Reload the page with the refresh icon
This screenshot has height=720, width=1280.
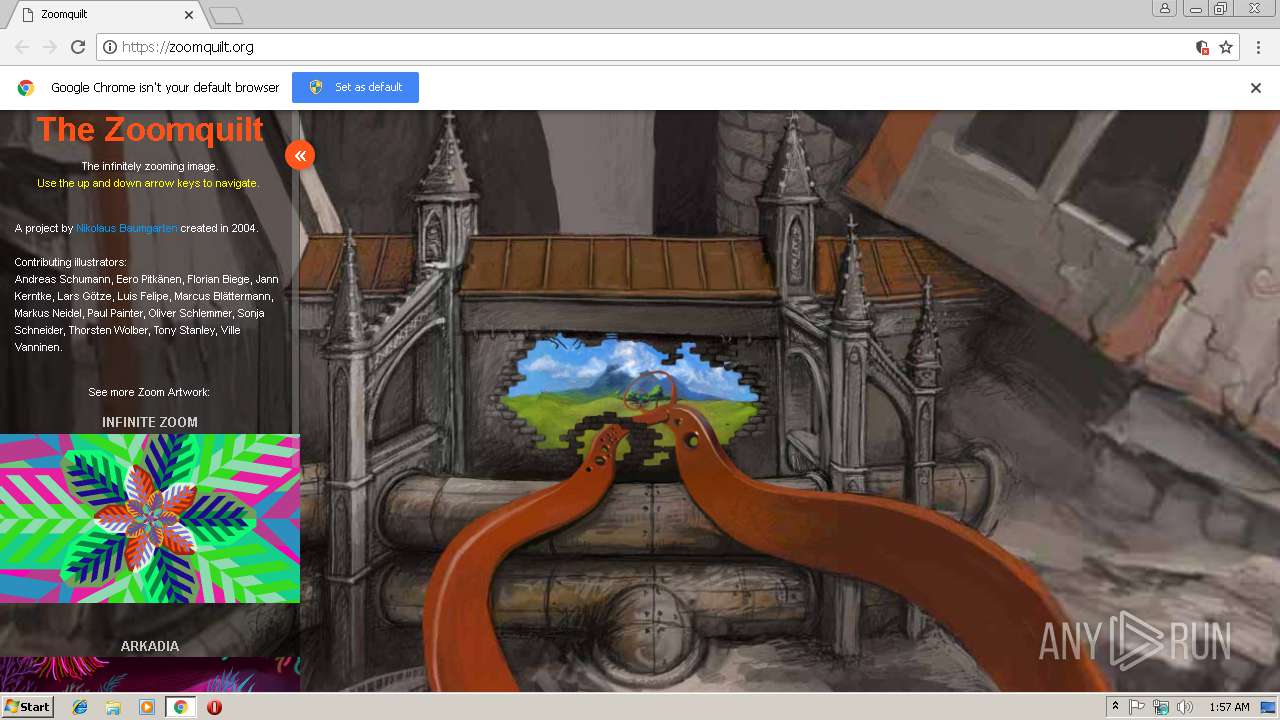(78, 47)
